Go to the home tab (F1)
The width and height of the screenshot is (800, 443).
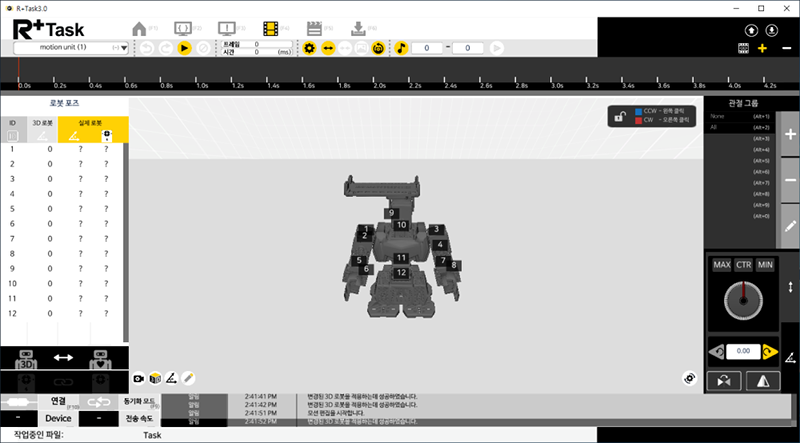(140, 29)
